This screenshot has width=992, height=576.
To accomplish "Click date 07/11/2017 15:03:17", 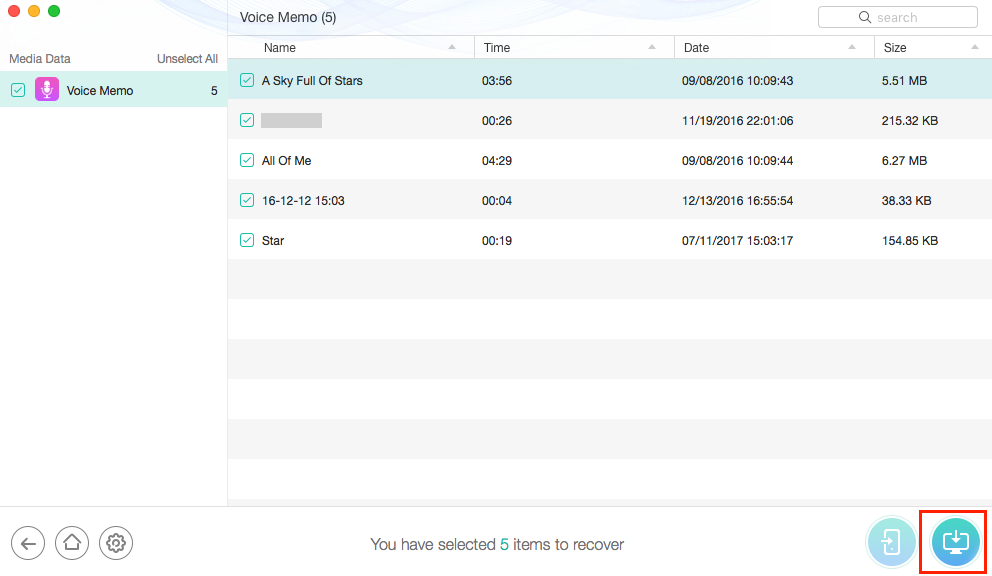I will [737, 241].
